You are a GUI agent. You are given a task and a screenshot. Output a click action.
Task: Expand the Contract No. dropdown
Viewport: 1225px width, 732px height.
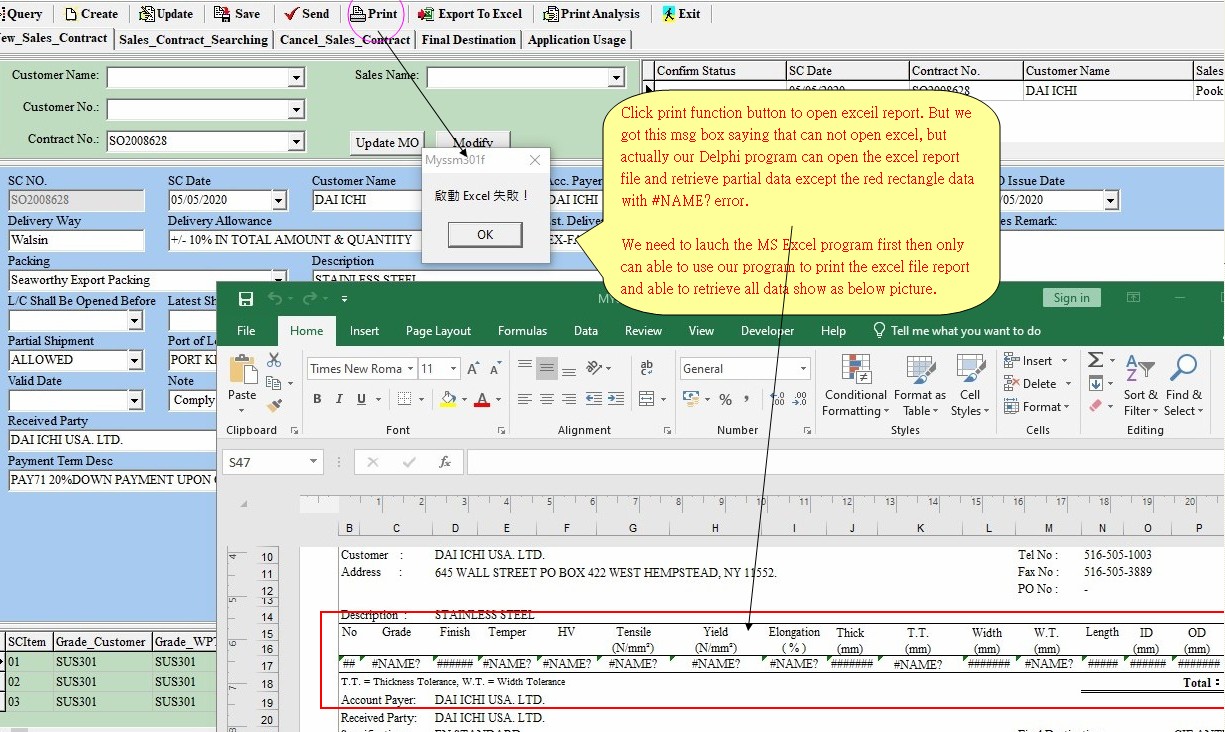tap(296, 142)
